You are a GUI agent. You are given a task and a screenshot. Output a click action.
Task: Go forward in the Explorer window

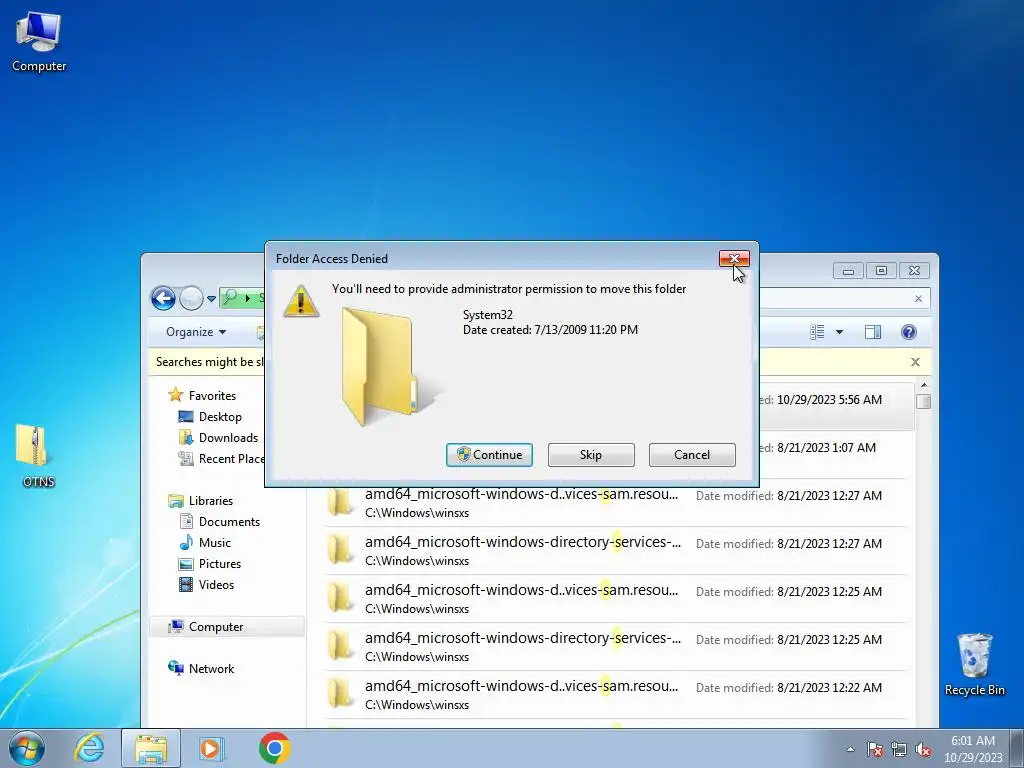[191, 298]
